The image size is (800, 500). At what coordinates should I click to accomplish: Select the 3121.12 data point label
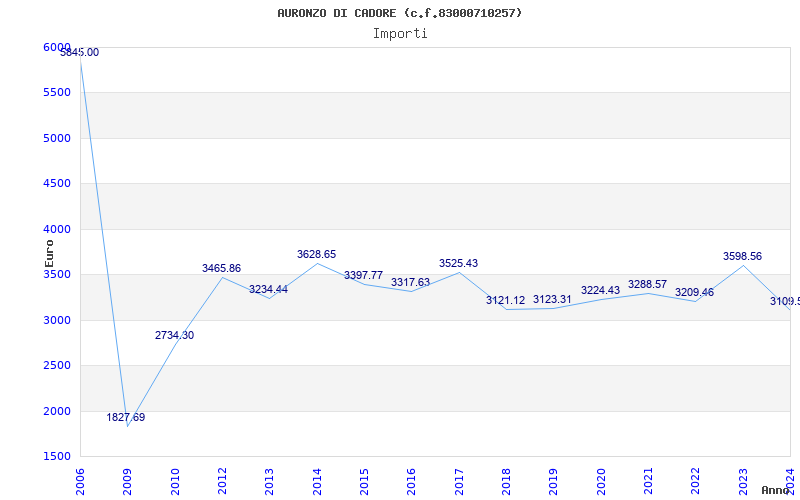[505, 300]
